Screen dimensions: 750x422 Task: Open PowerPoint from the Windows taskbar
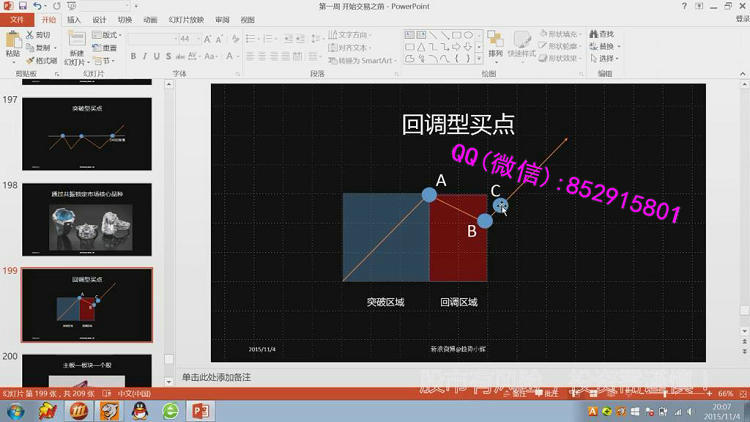pyautogui.click(x=202, y=410)
